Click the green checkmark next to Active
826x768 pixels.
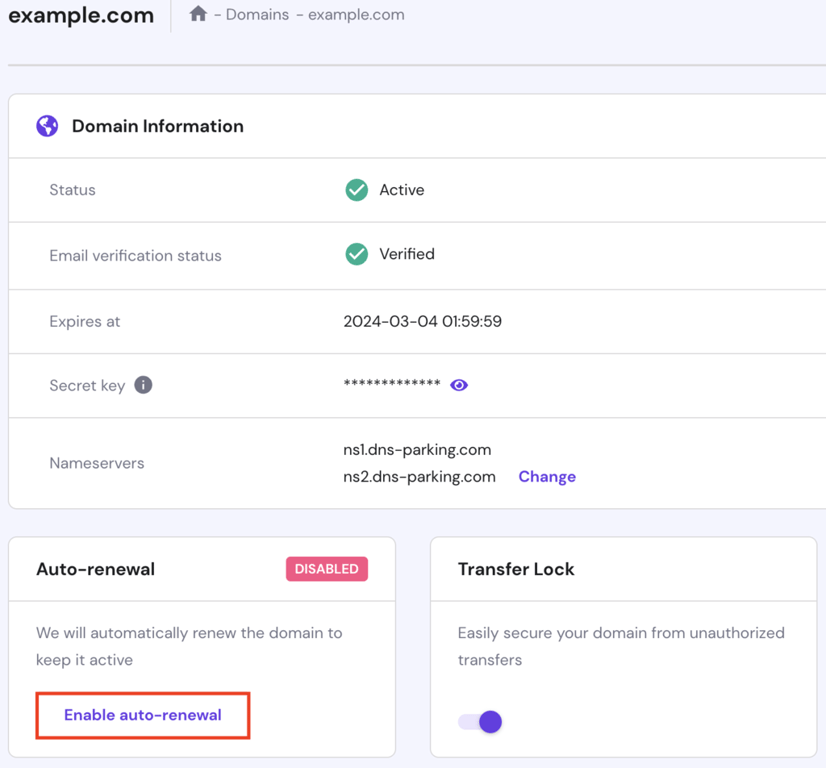point(356,189)
